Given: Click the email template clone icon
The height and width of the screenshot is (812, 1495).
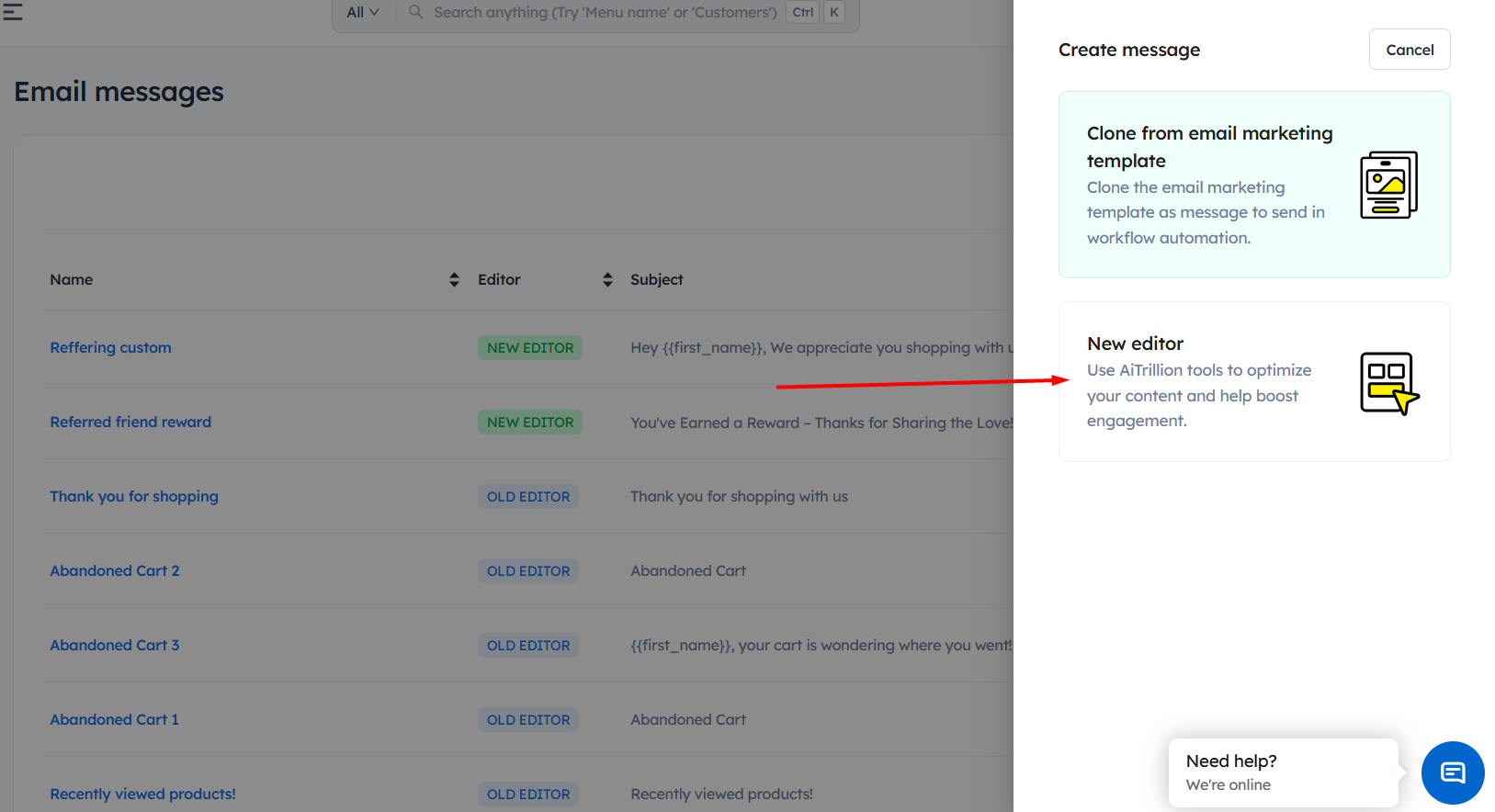Looking at the screenshot, I should pyautogui.click(x=1388, y=185).
